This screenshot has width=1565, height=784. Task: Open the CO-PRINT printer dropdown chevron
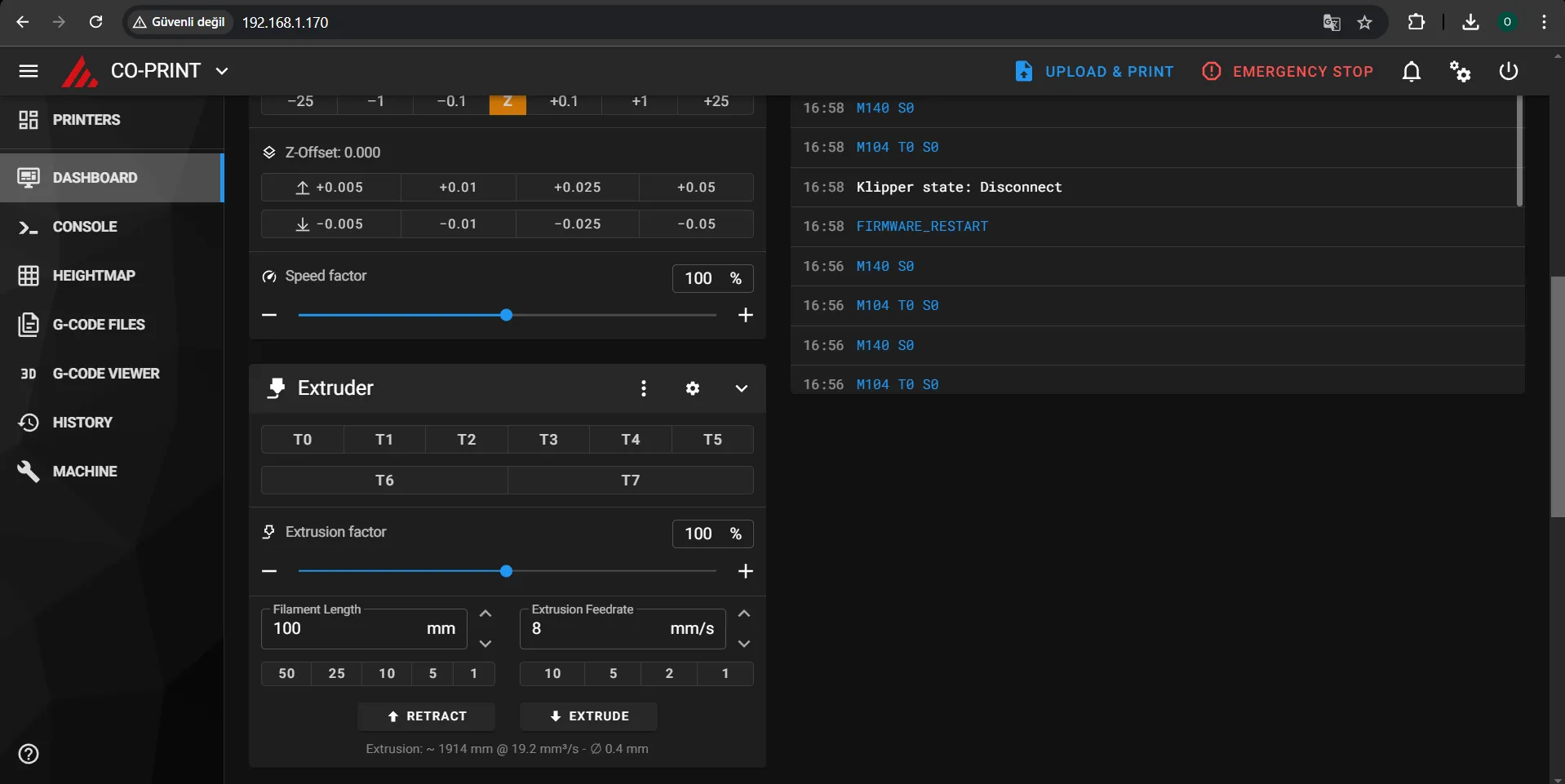(222, 71)
